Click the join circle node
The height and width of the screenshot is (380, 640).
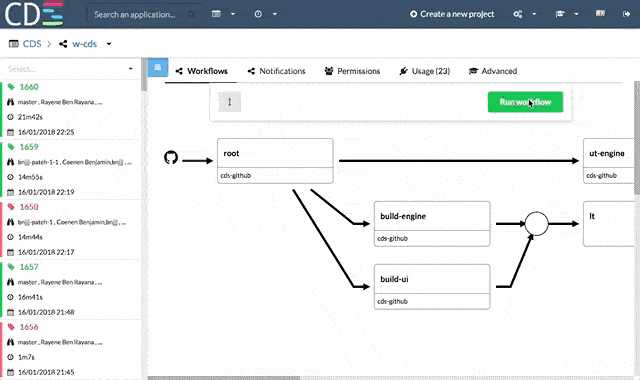[x=536, y=224]
